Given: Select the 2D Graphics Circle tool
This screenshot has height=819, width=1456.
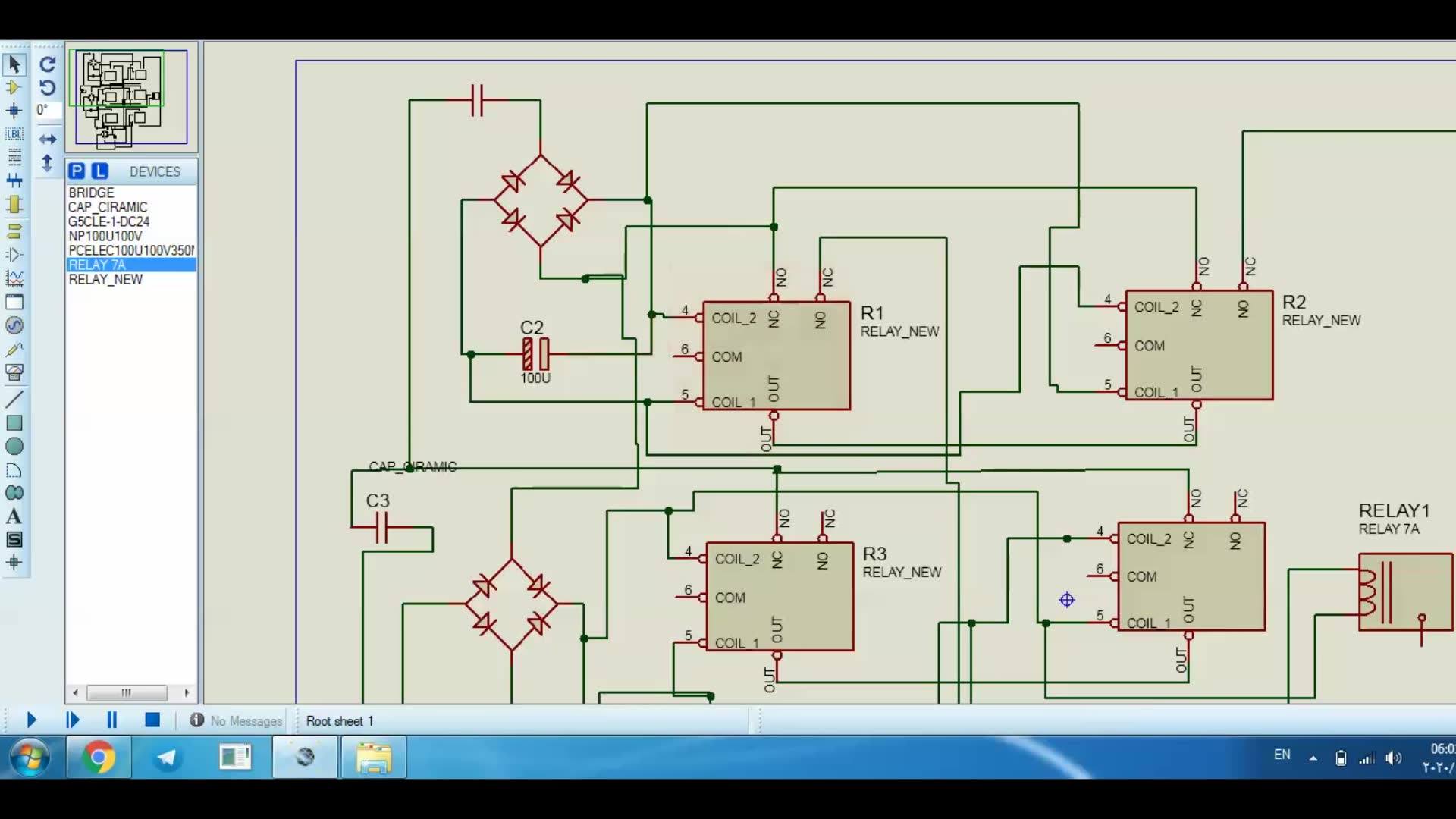Looking at the screenshot, I should (x=14, y=446).
